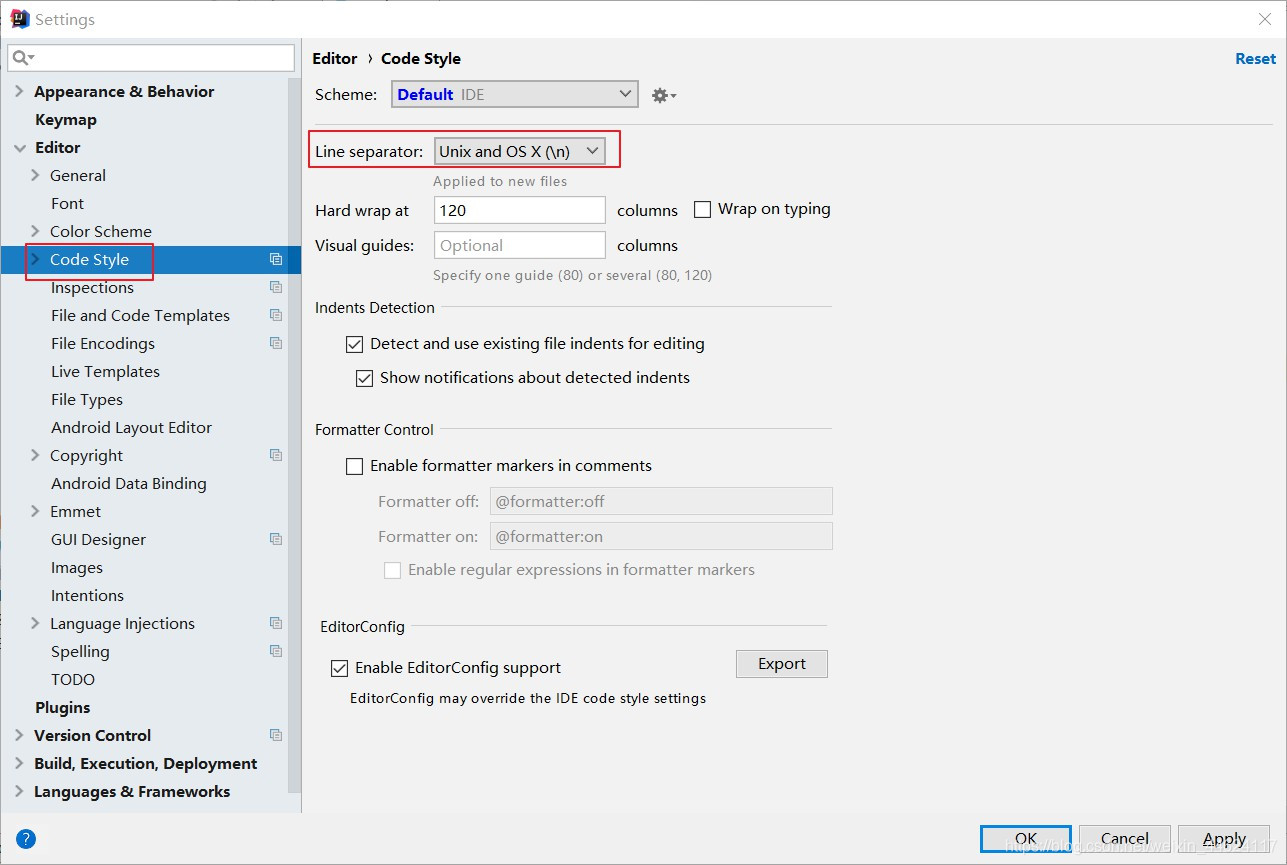Click the project-level icon beside Spelling
The height and width of the screenshot is (865, 1287).
coord(276,651)
